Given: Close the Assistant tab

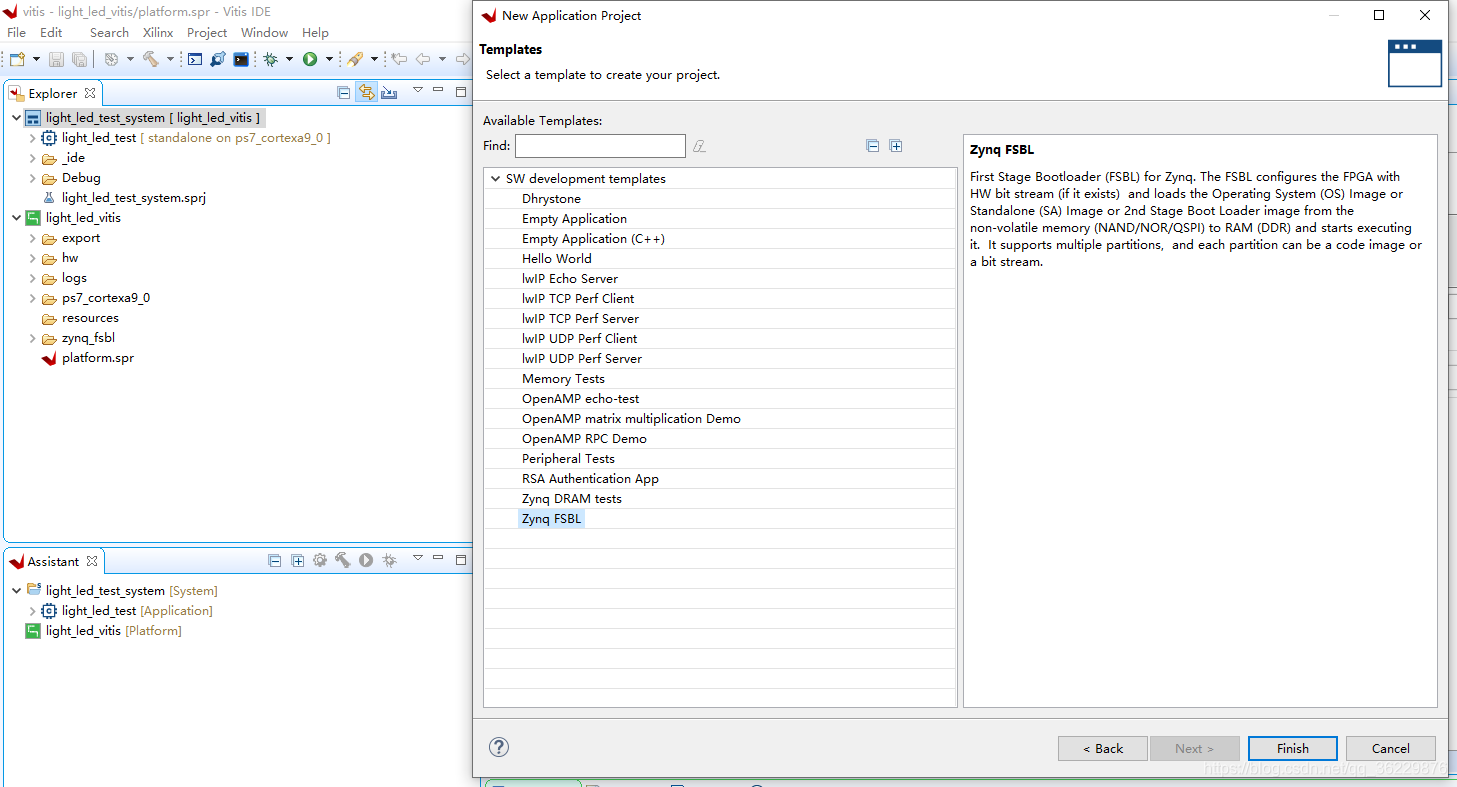Looking at the screenshot, I should 92,561.
